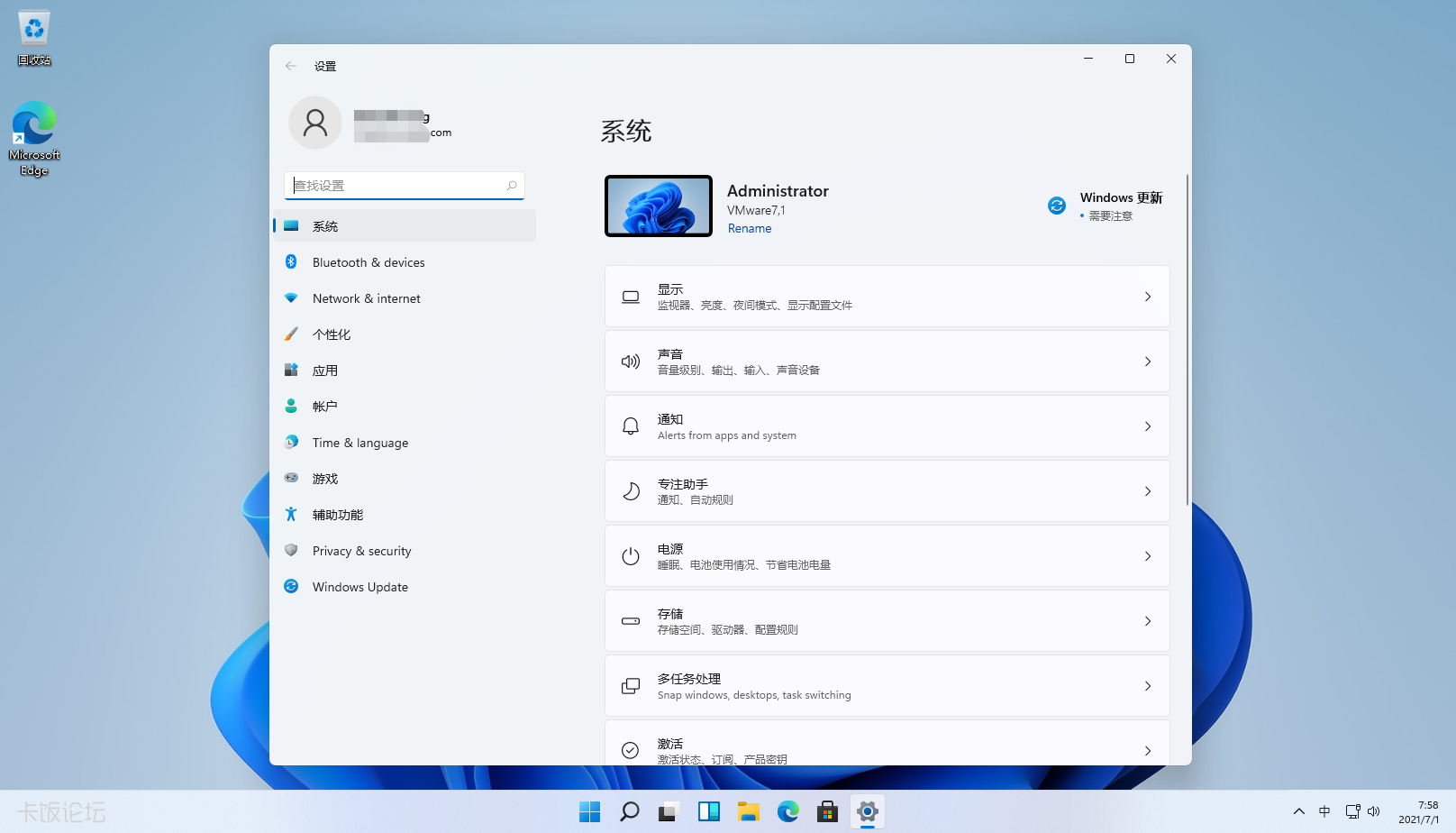Click the user avatar profile picture

pyautogui.click(x=315, y=123)
